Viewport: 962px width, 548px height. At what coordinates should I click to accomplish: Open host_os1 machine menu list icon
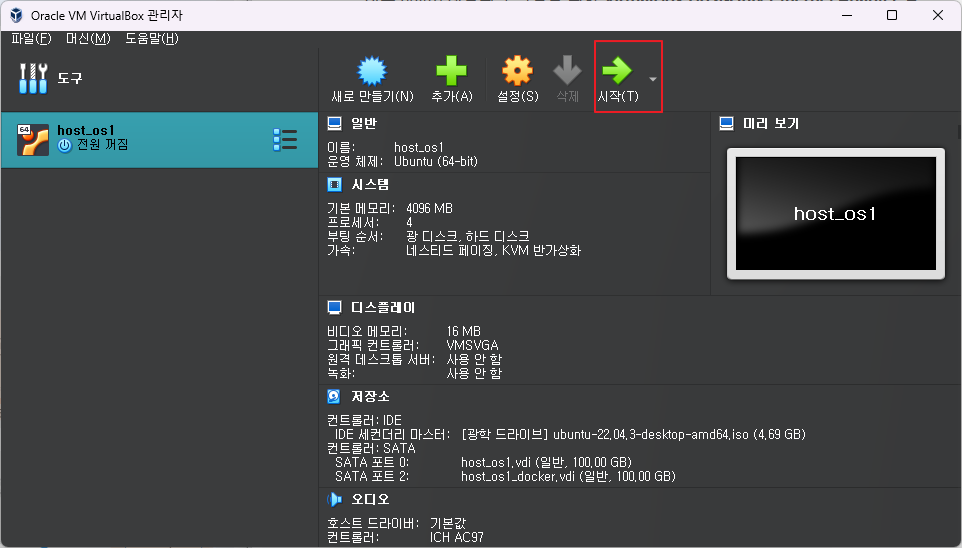tap(285, 140)
